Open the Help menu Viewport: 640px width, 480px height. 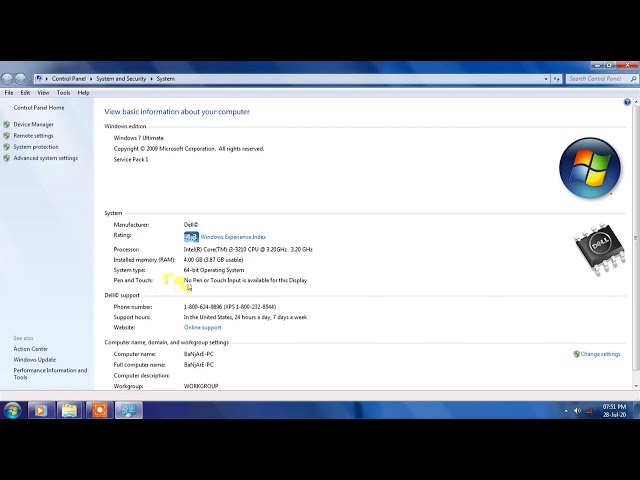tap(83, 93)
